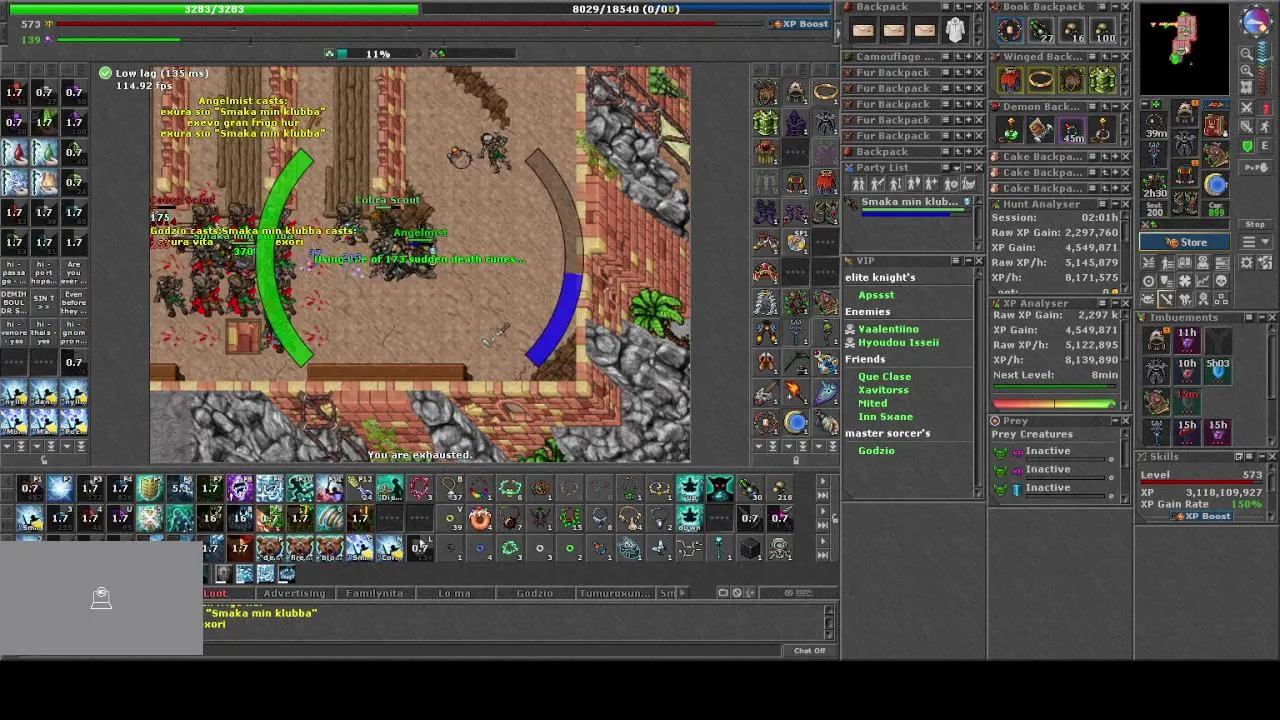Open the Familynita chat tab

[x=374, y=593]
